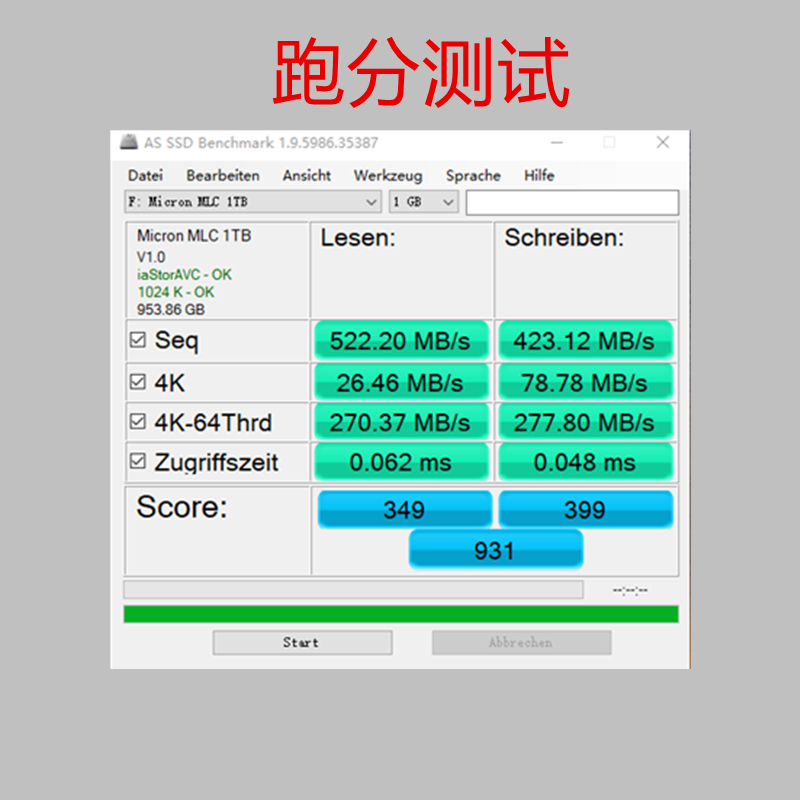800x800 pixels.
Task: Click the 953.86 GB capacity text
Action: click(x=171, y=309)
